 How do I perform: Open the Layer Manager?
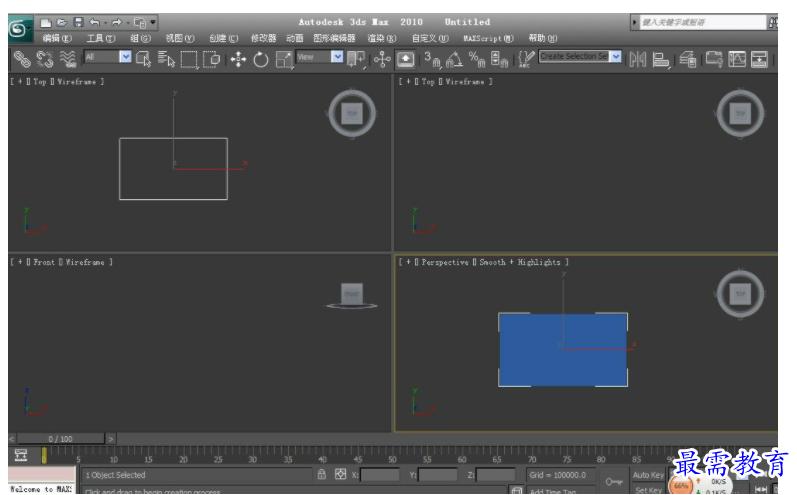687,59
